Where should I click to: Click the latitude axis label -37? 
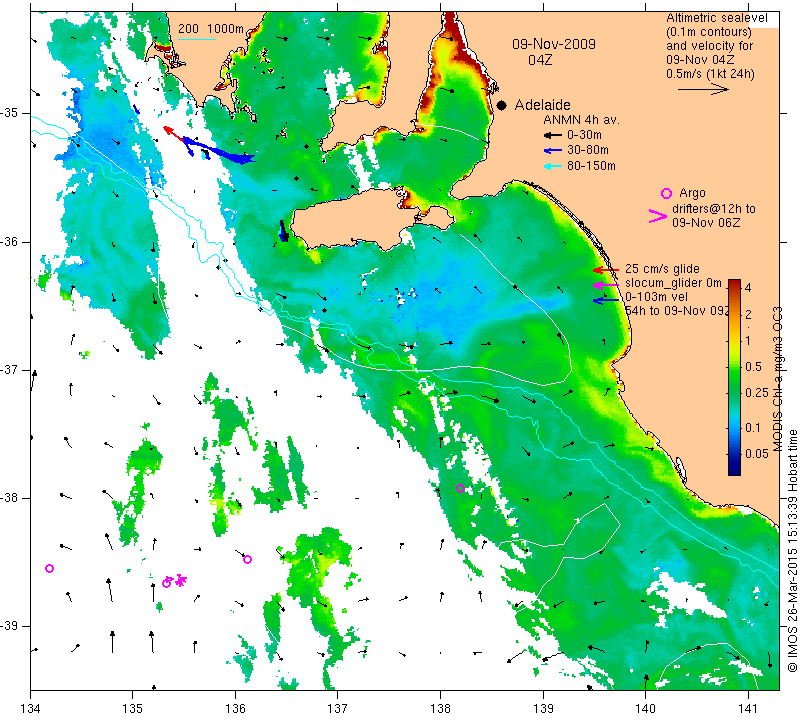point(10,369)
